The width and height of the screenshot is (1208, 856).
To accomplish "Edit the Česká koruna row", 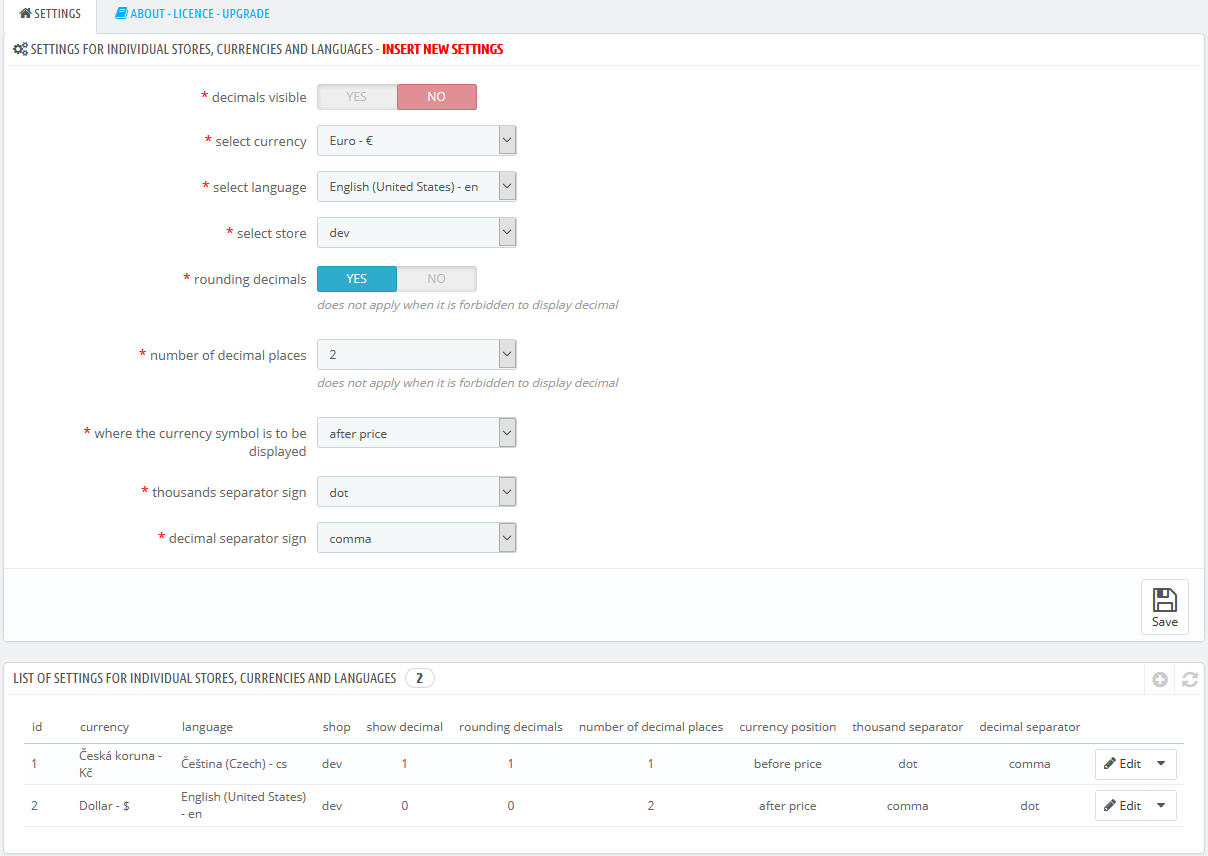I will click(1121, 764).
